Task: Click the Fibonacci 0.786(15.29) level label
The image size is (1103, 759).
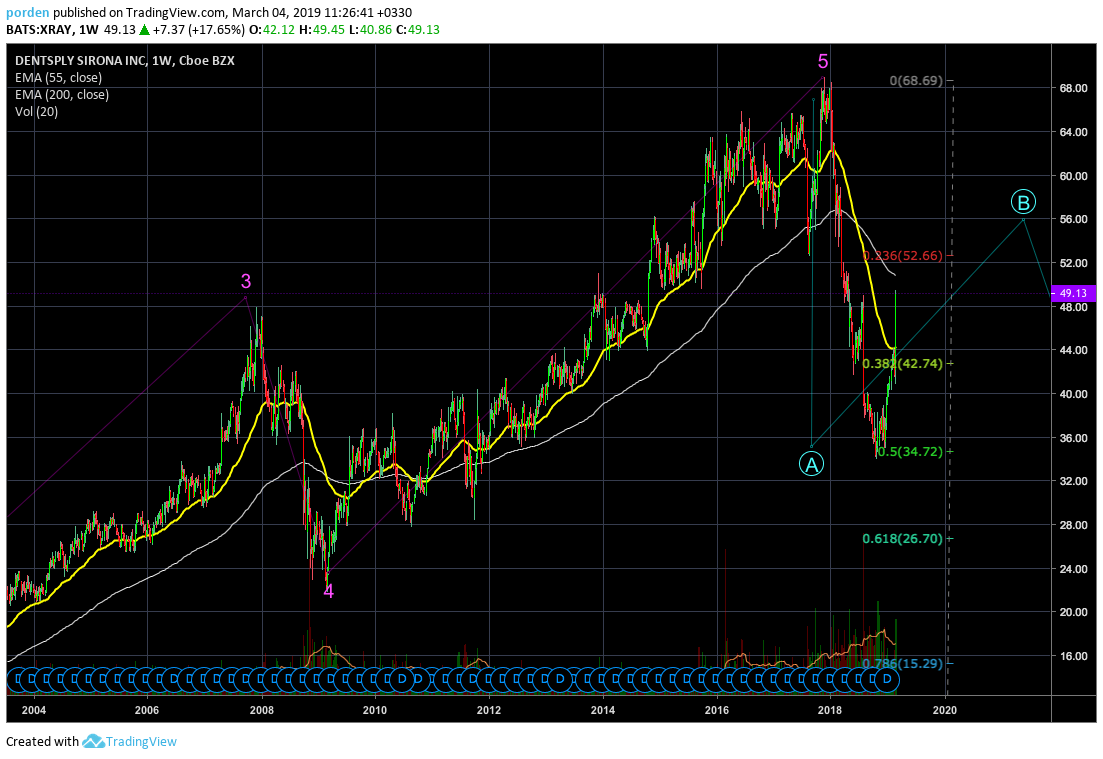Action: point(903,663)
